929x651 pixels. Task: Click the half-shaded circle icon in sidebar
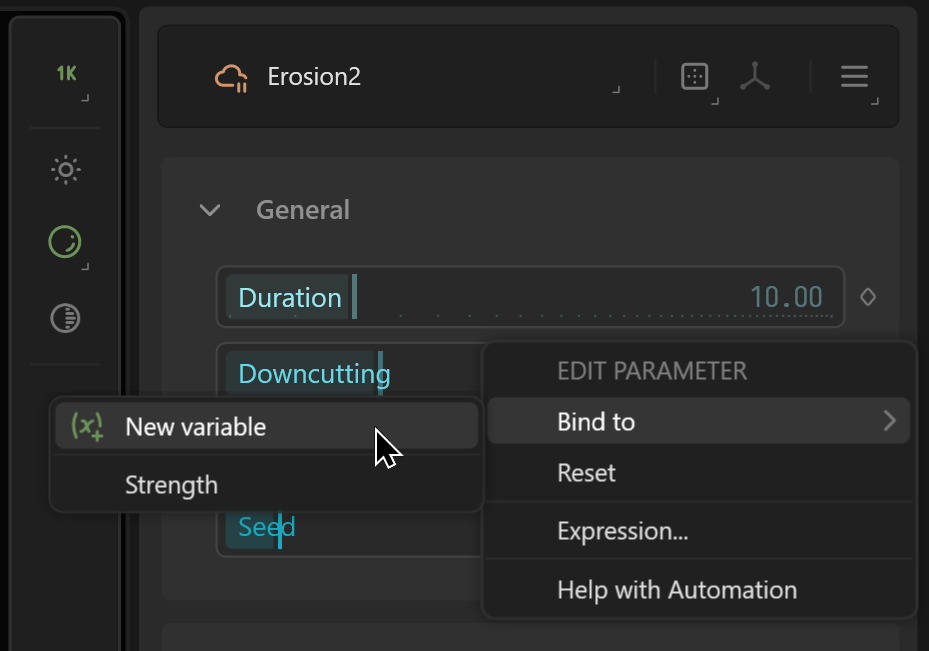tap(66, 319)
